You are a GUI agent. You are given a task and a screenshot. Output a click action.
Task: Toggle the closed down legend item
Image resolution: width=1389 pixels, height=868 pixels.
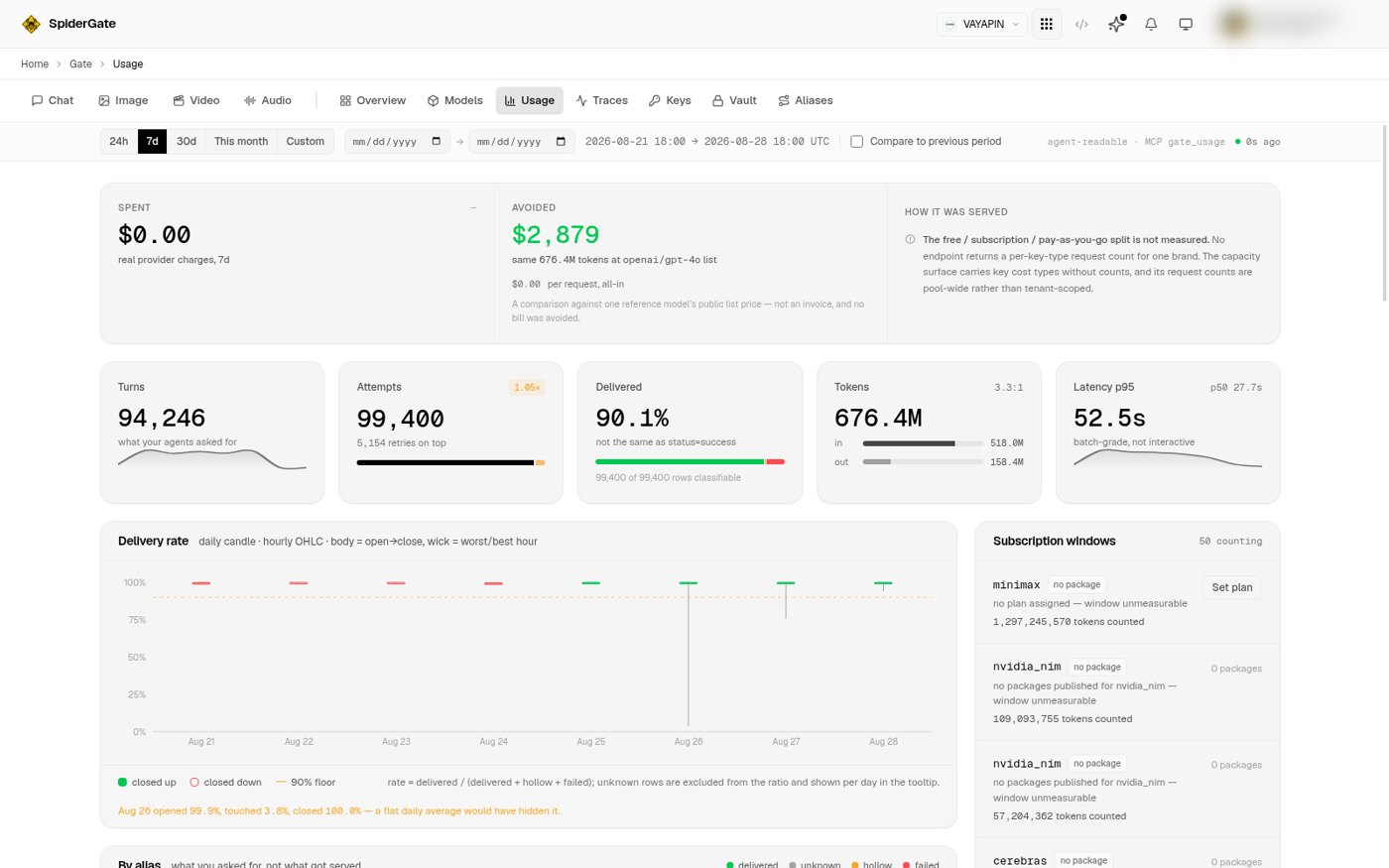coord(226,783)
